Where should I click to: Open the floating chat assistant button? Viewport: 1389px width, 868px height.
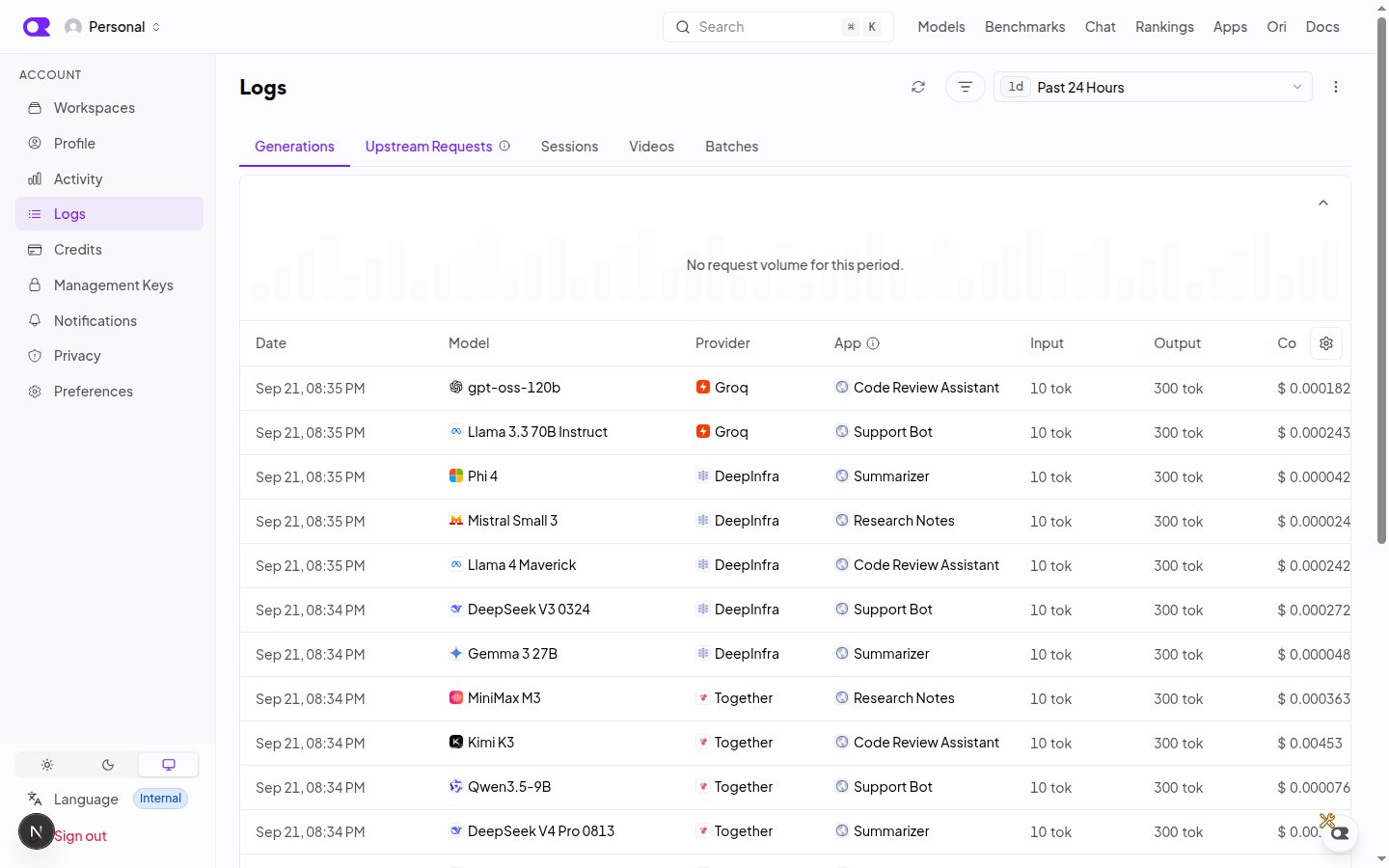[x=1340, y=832]
